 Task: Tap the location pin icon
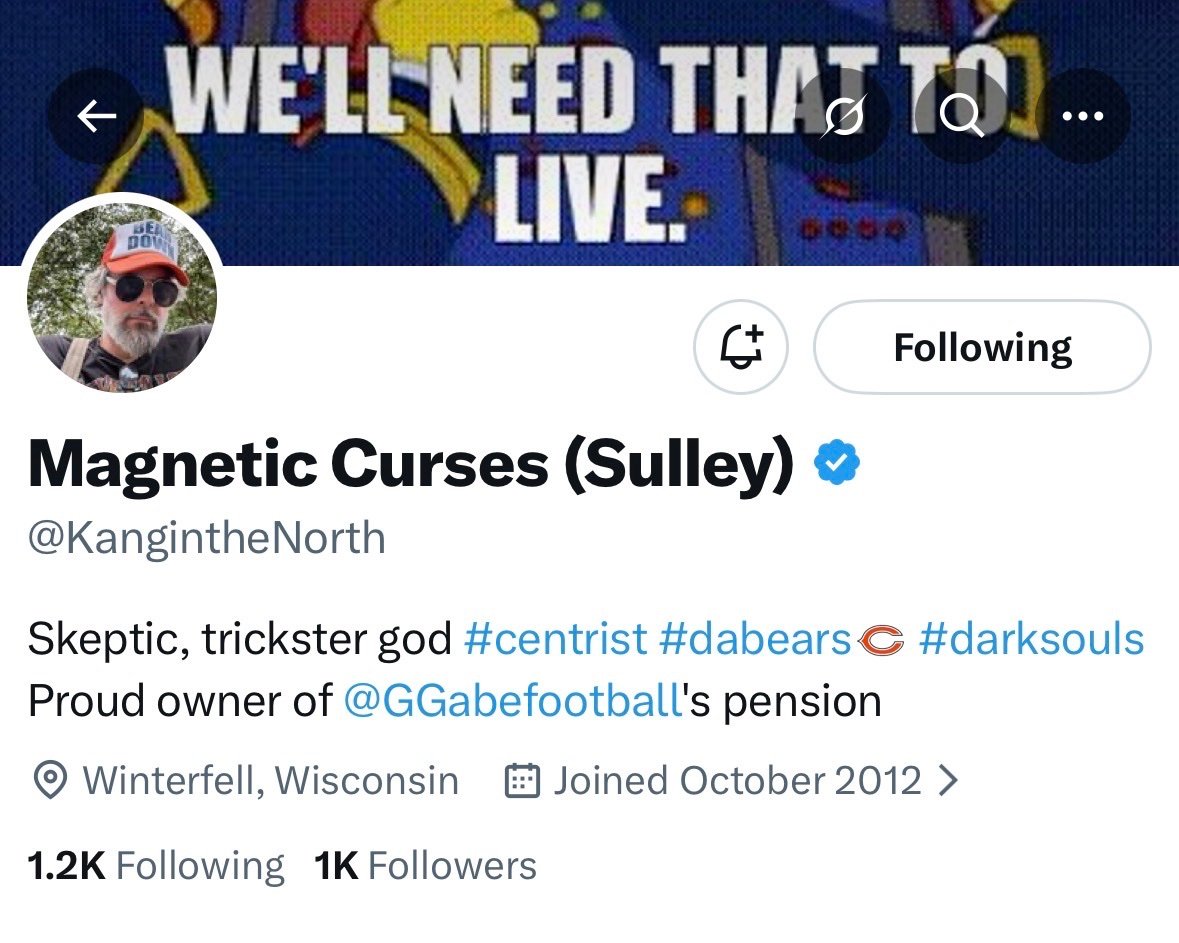pos(50,780)
